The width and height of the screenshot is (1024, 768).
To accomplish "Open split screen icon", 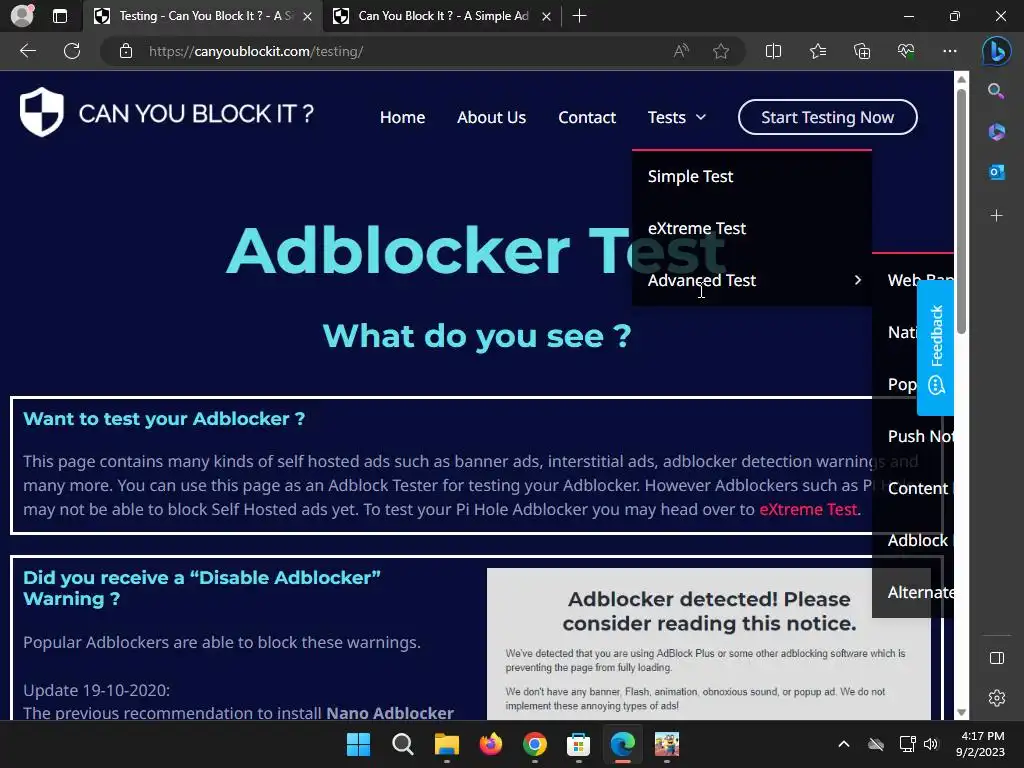I will (x=773, y=51).
